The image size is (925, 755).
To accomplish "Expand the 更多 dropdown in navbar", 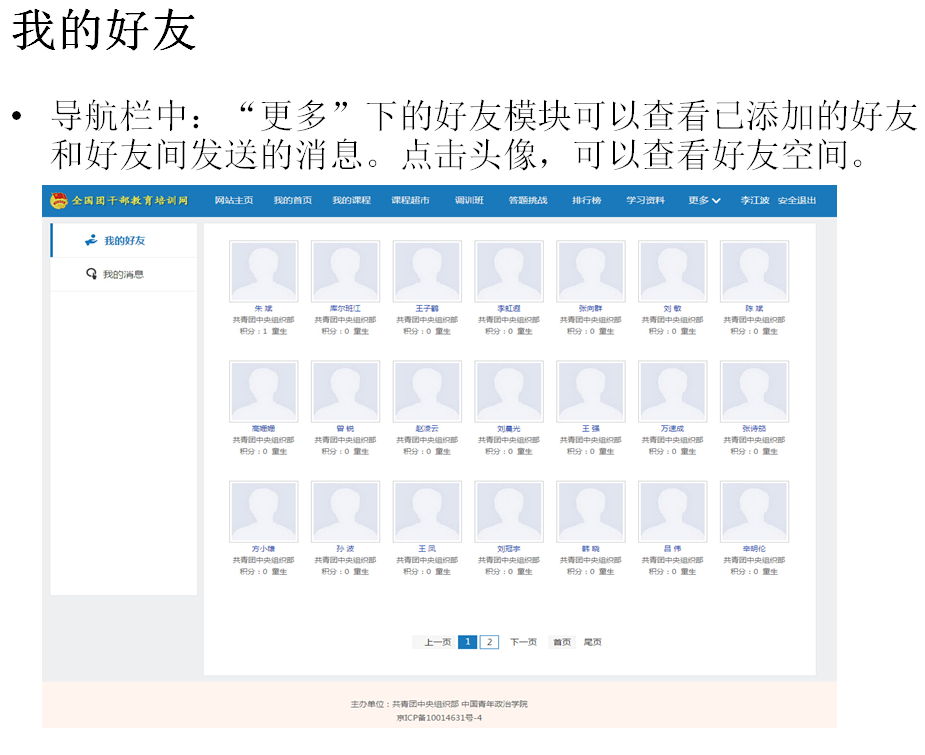I will pos(704,201).
